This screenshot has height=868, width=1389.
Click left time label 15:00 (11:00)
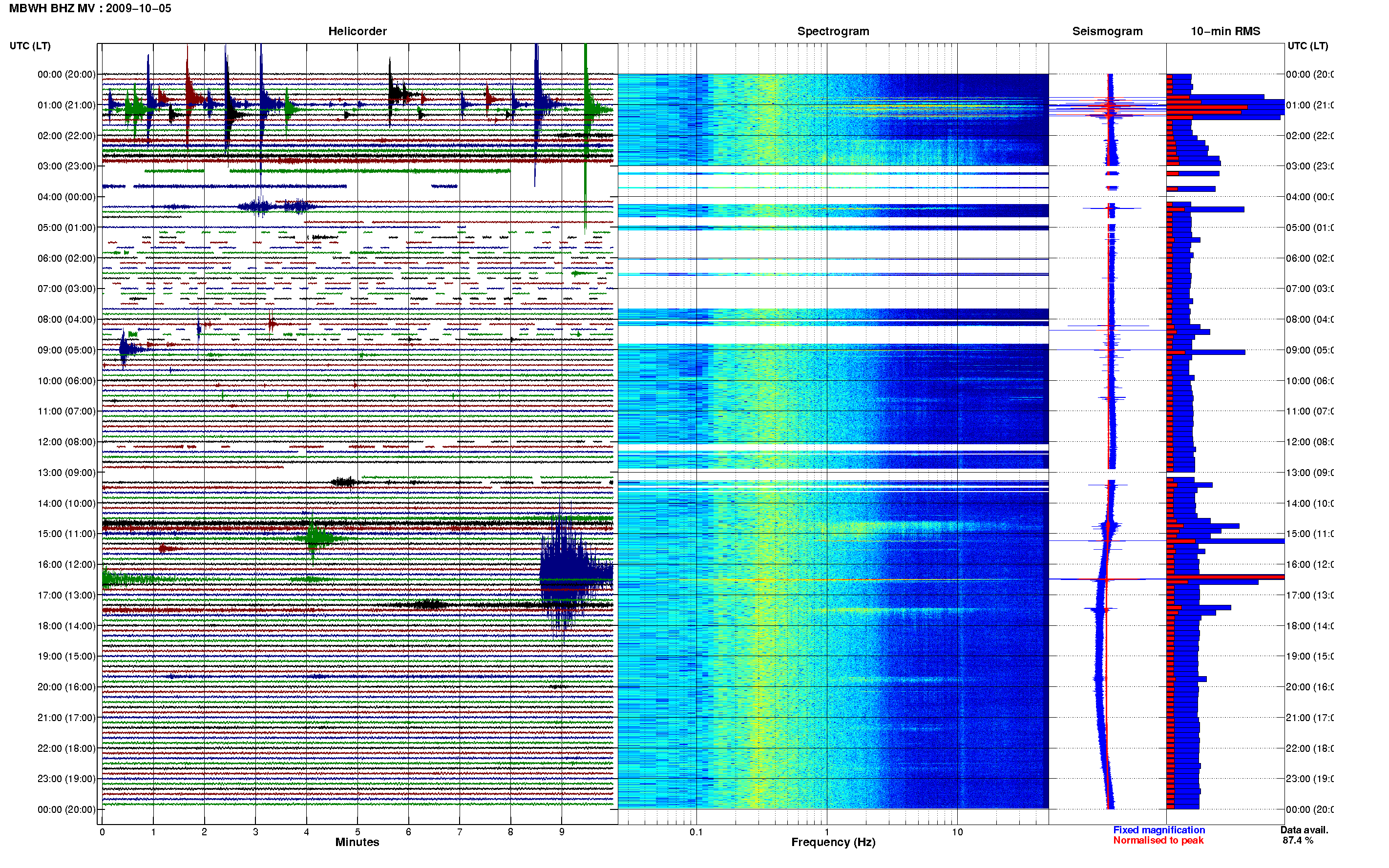click(66, 534)
